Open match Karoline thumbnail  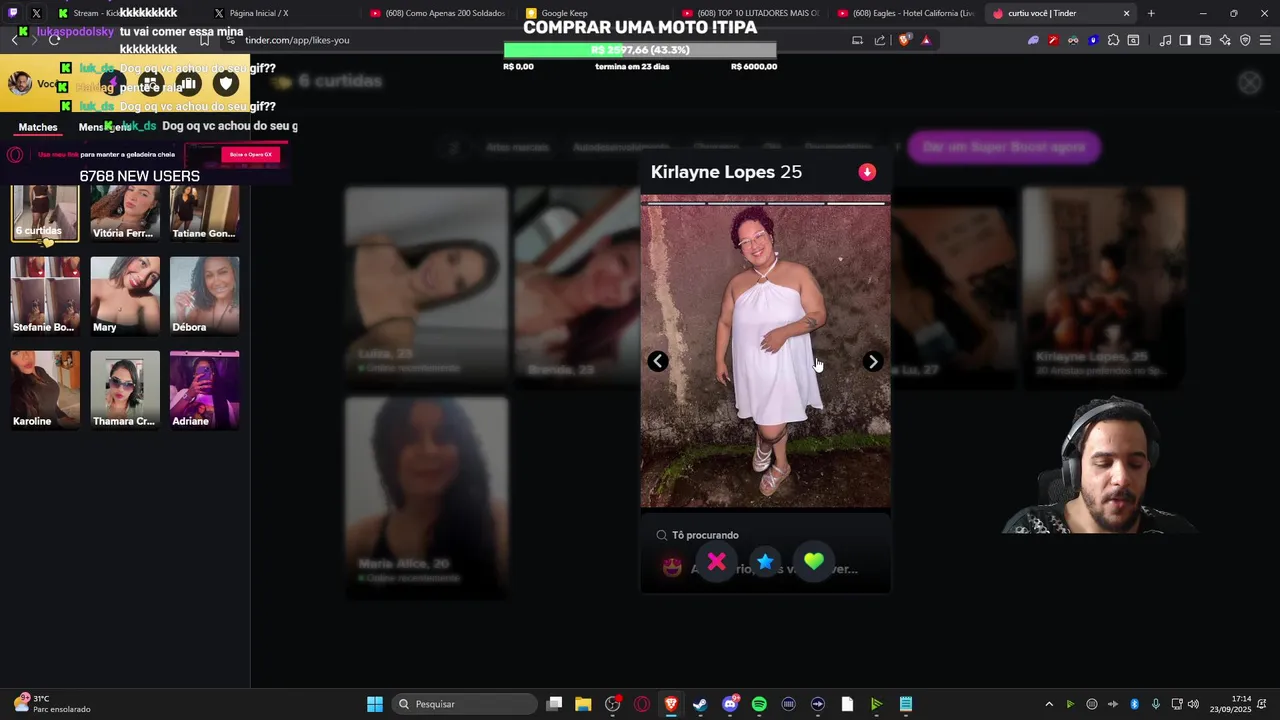click(45, 390)
